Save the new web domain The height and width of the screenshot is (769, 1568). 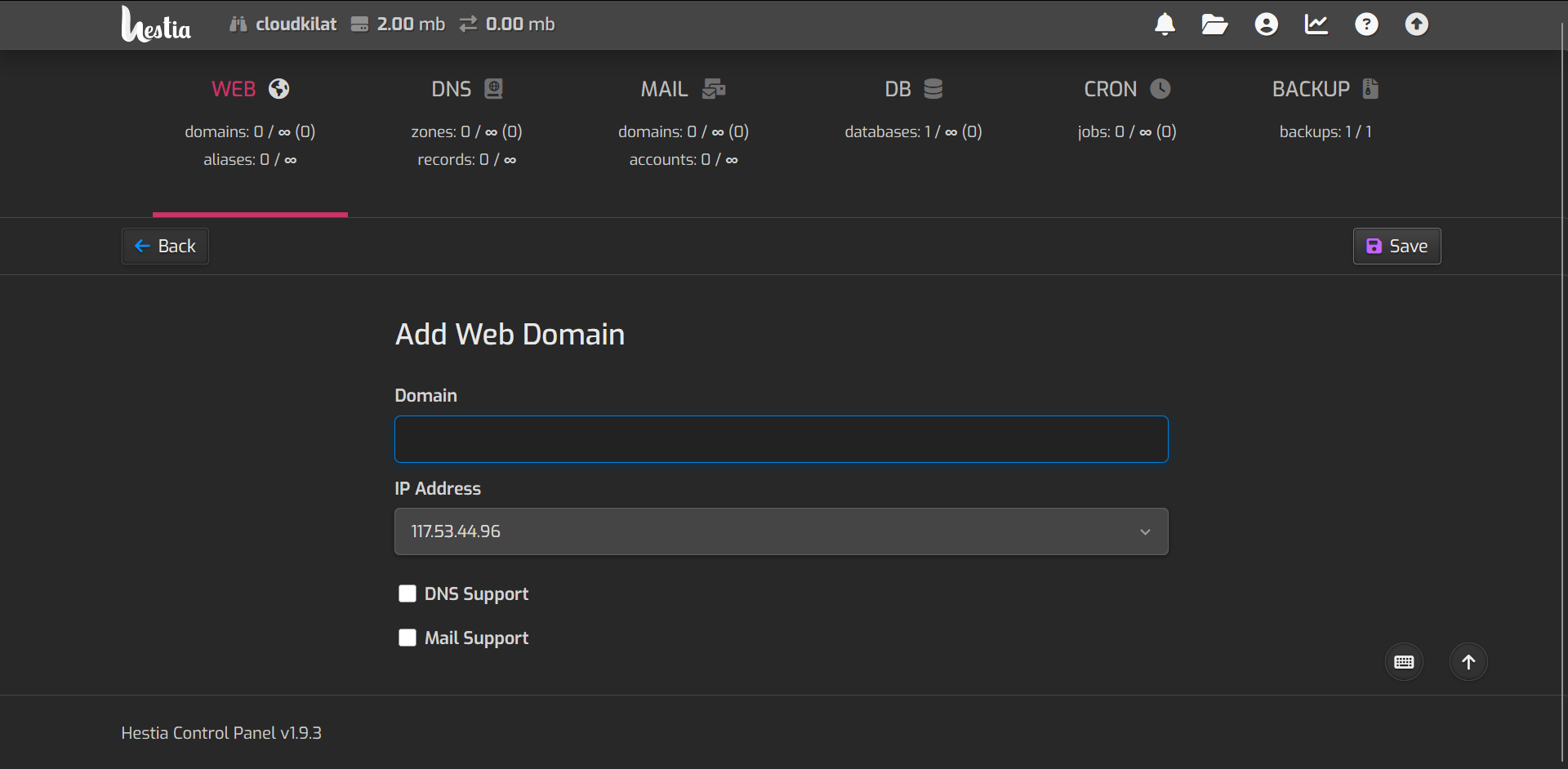(x=1396, y=246)
